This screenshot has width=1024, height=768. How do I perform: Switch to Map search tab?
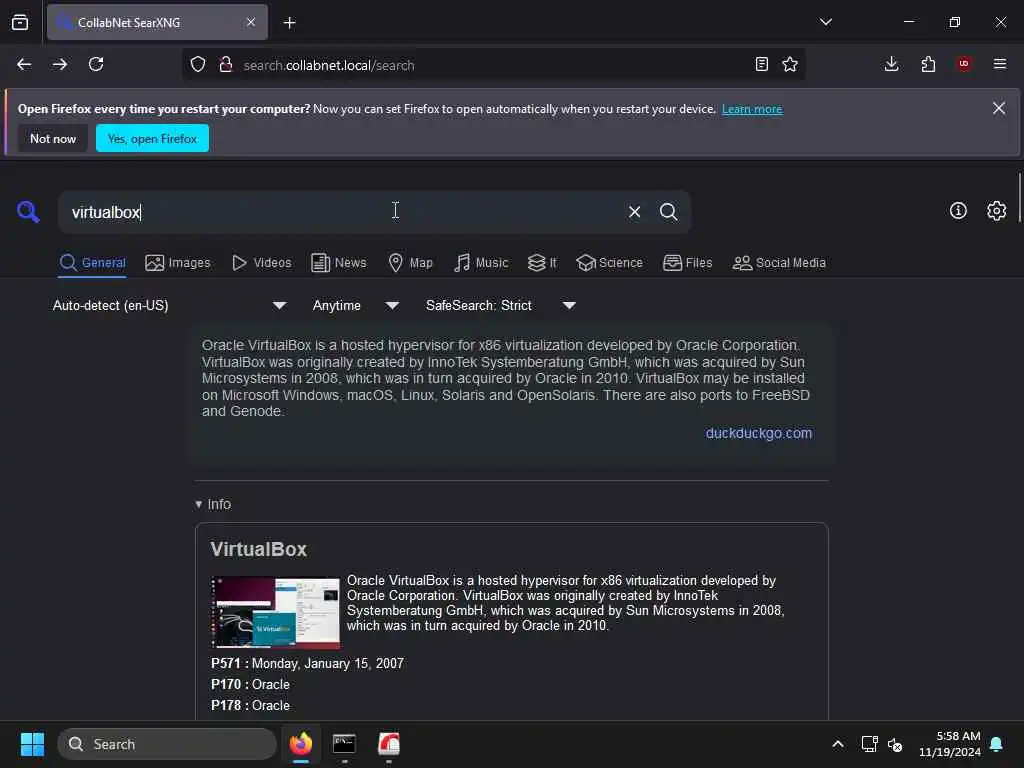(x=411, y=263)
